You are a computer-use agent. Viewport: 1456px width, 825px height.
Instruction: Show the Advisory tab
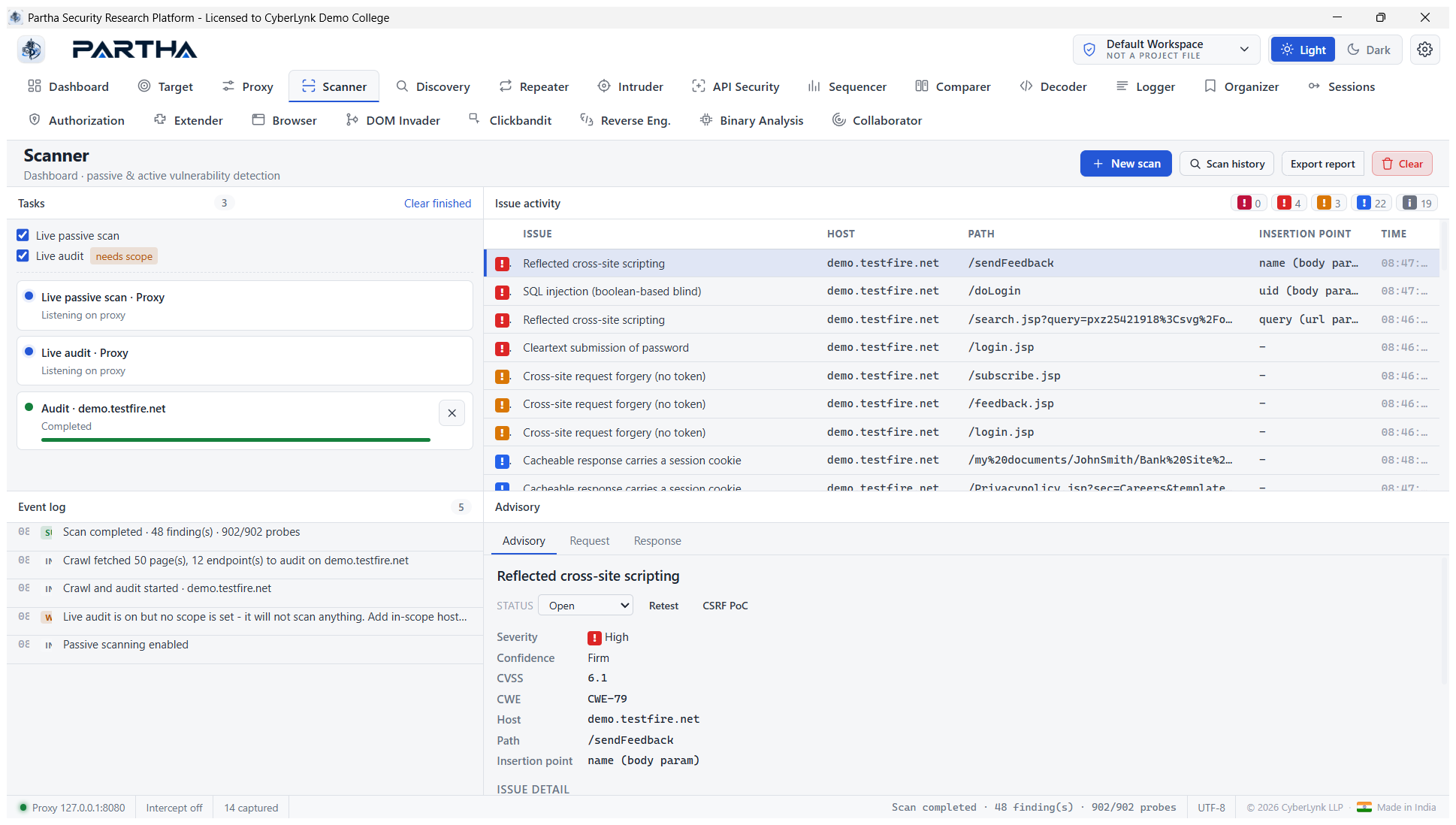[x=524, y=541]
